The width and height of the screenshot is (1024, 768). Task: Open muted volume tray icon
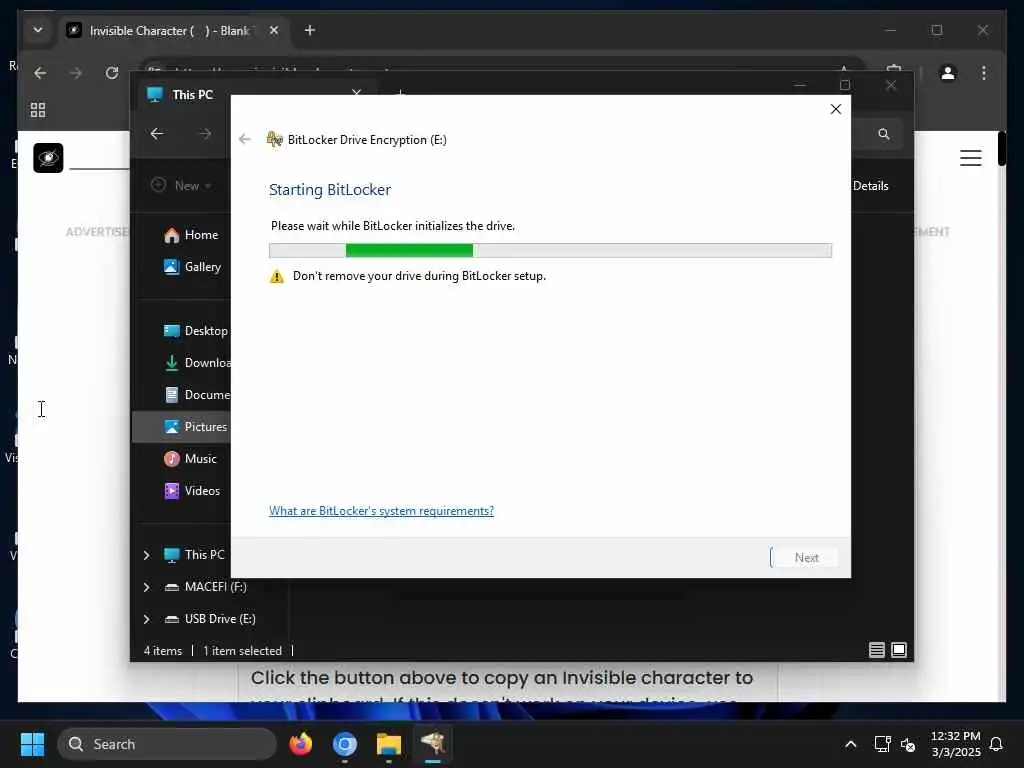pos(908,744)
